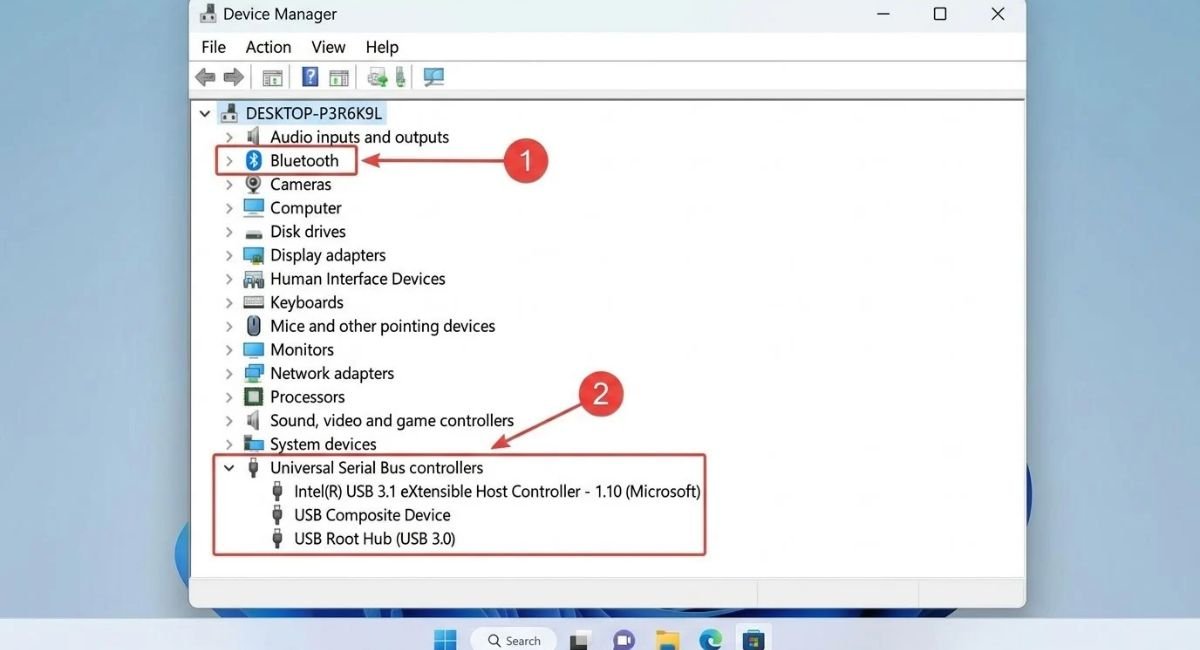Image resolution: width=1200 pixels, height=650 pixels.
Task: Click the USB Composite Device plug icon
Action: click(277, 515)
